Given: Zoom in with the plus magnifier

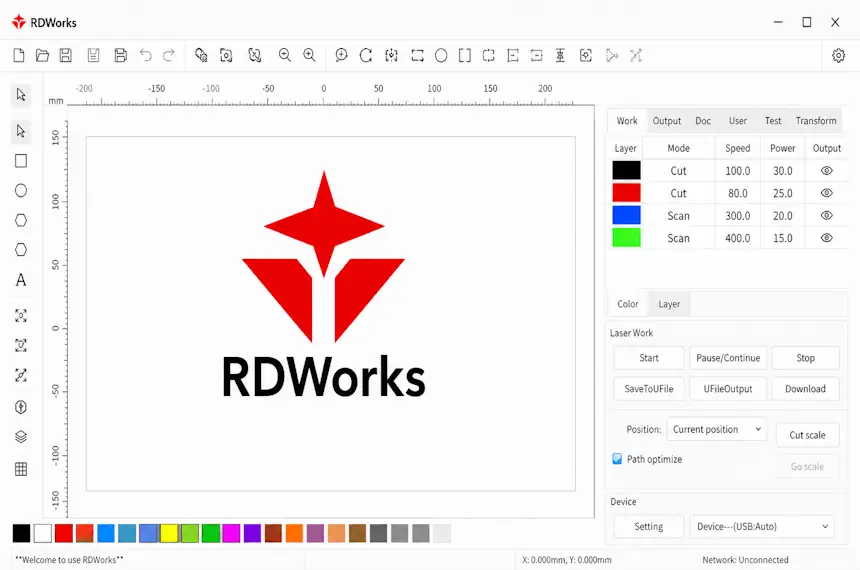Looking at the screenshot, I should [309, 55].
